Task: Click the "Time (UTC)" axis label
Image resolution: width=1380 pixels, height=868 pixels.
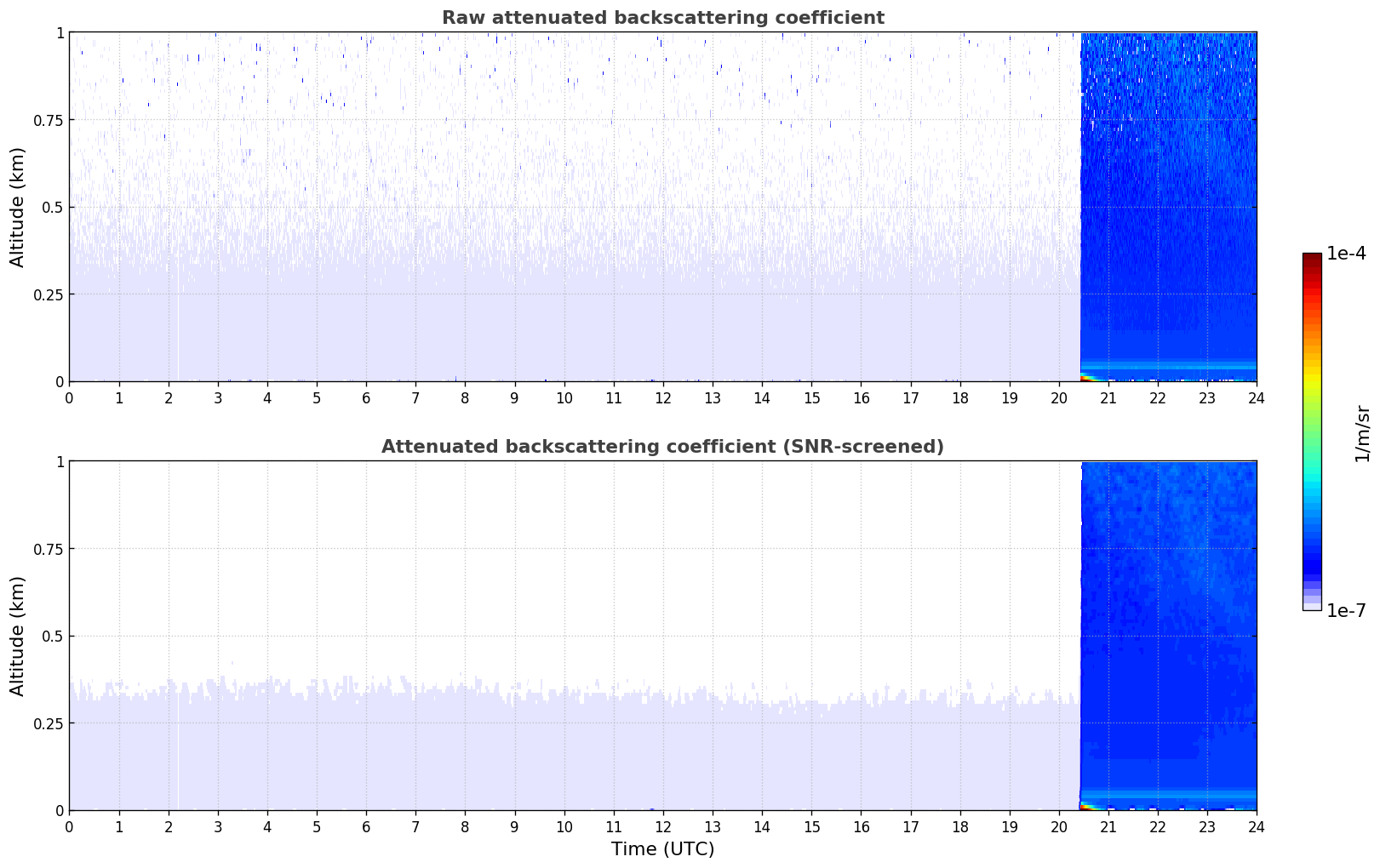Action: (x=662, y=848)
